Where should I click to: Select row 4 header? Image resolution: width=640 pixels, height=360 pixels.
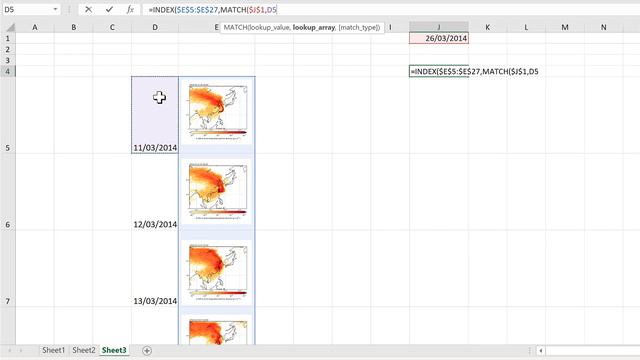pos(8,71)
